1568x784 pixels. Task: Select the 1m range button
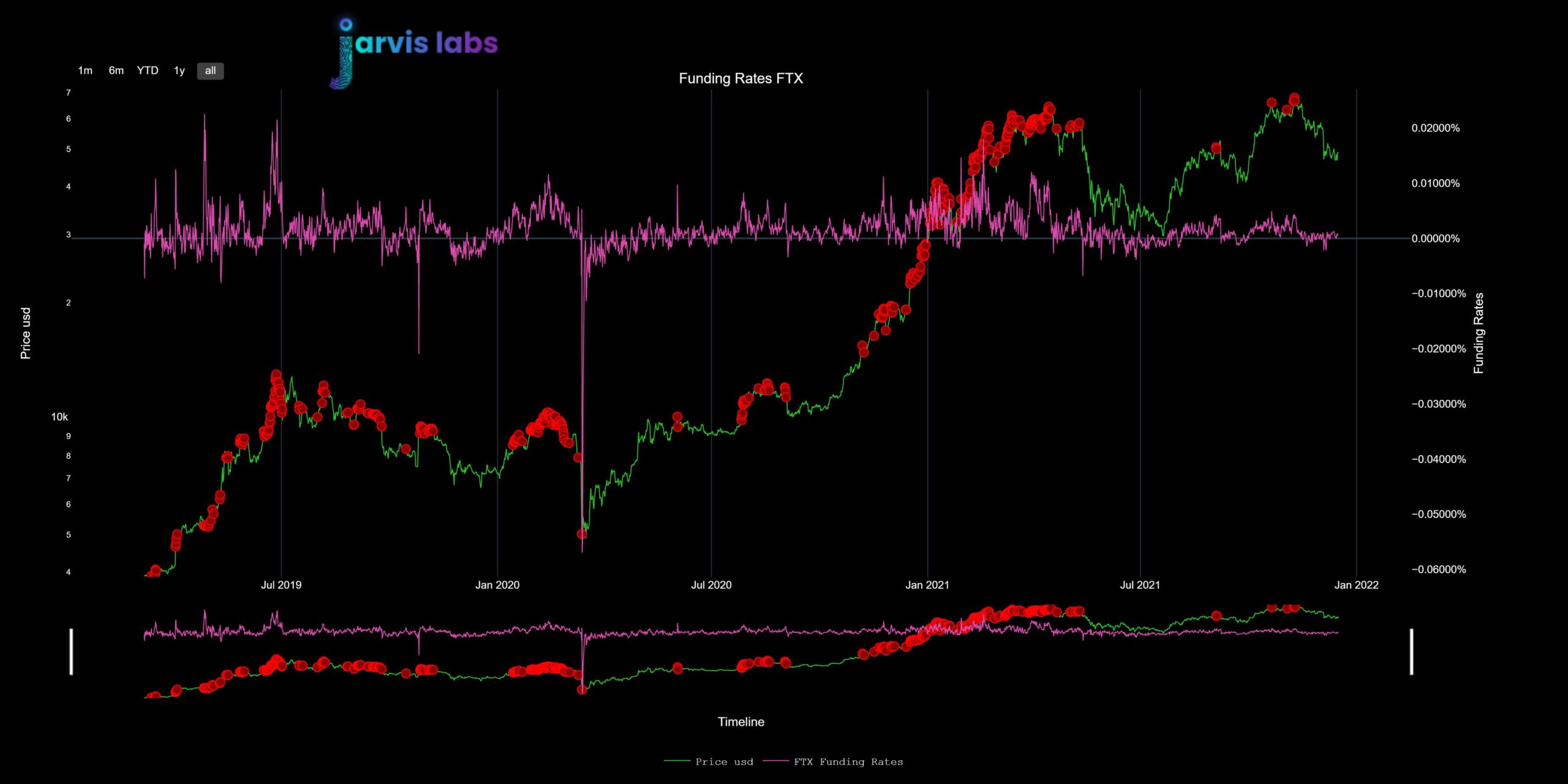click(85, 70)
